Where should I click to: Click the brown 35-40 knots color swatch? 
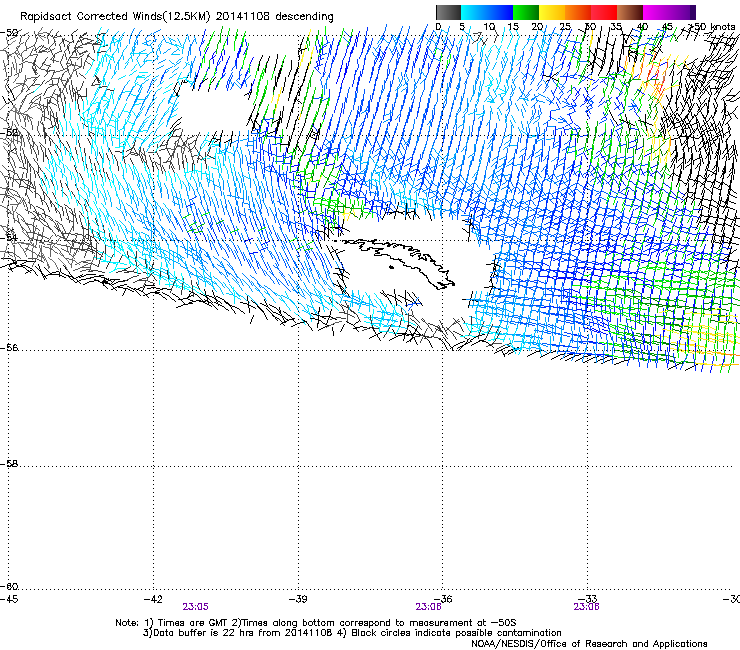click(x=630, y=12)
